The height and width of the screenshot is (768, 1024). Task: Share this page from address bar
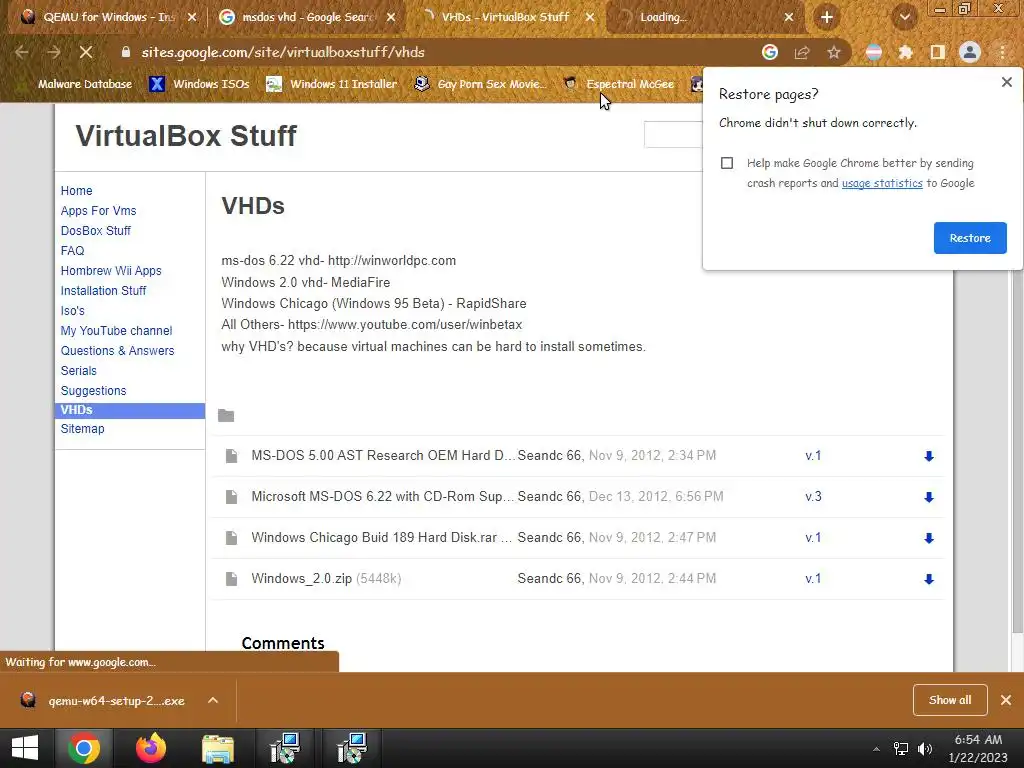click(802, 52)
